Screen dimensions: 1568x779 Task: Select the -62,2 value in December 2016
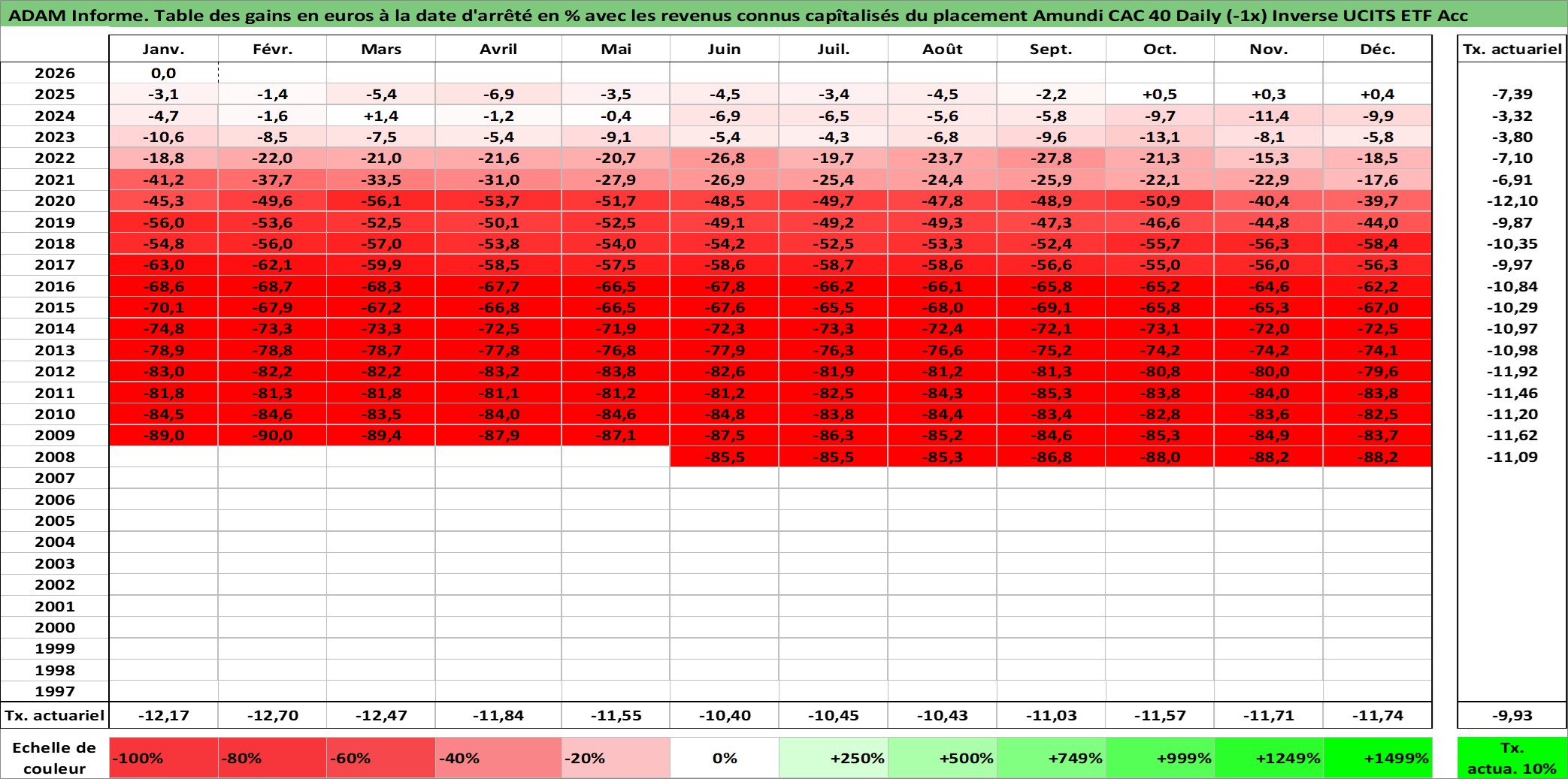coord(1378,286)
